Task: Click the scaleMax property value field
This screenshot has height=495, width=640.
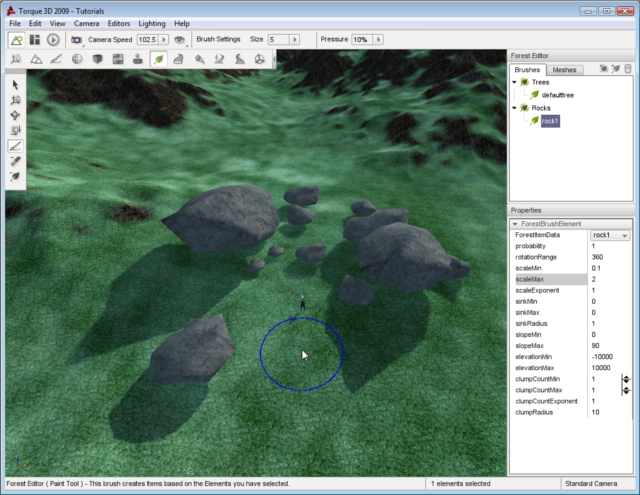Action: (x=609, y=279)
